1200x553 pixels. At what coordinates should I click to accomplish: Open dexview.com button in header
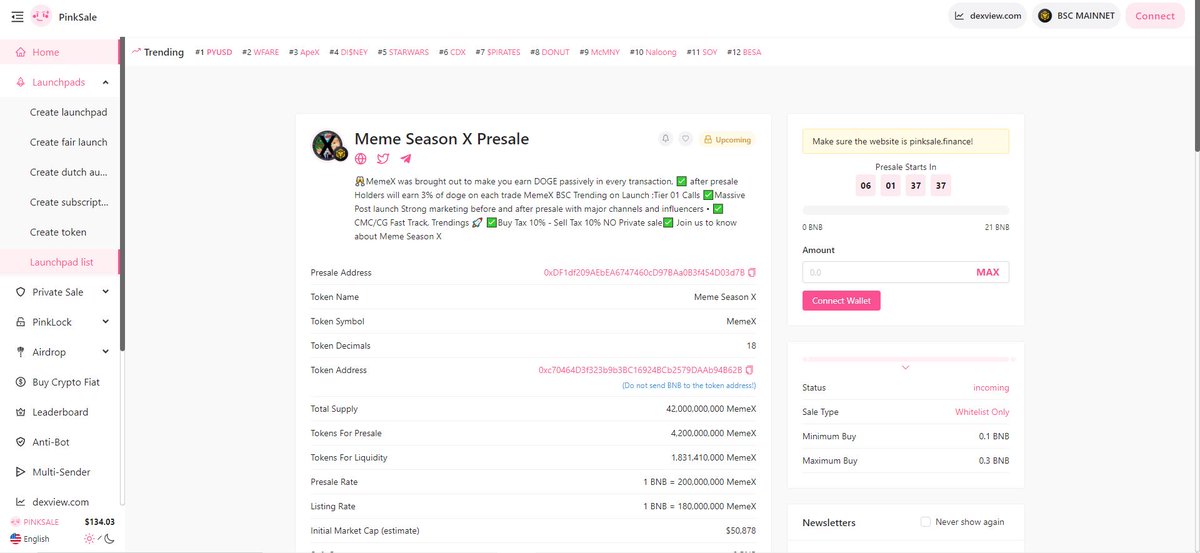(987, 16)
